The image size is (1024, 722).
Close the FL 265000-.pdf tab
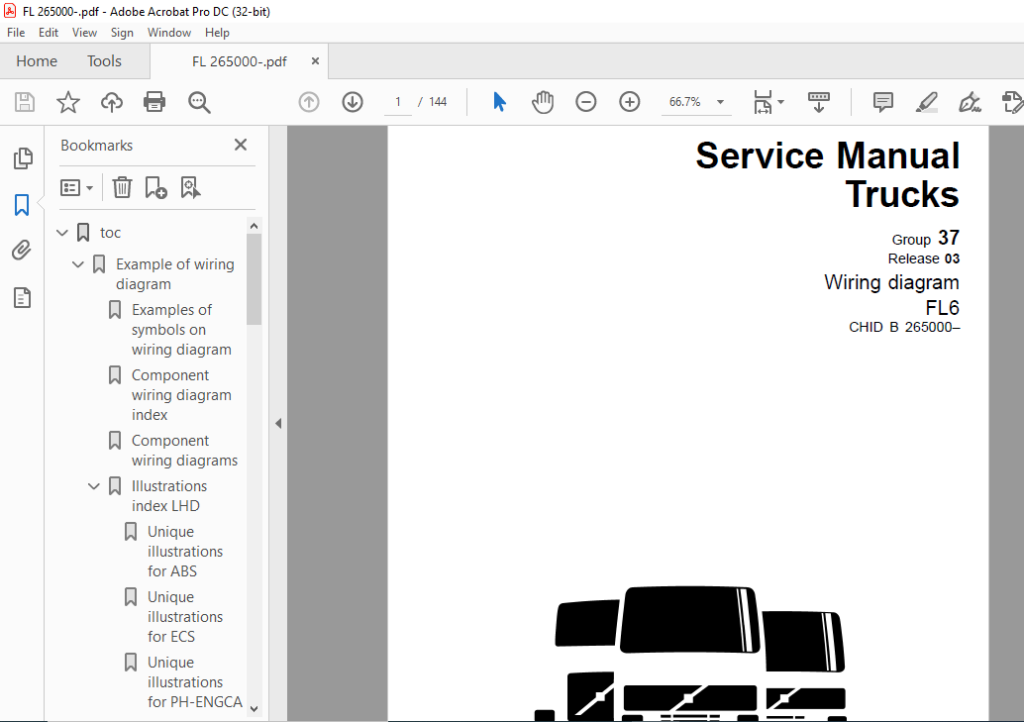[315, 61]
